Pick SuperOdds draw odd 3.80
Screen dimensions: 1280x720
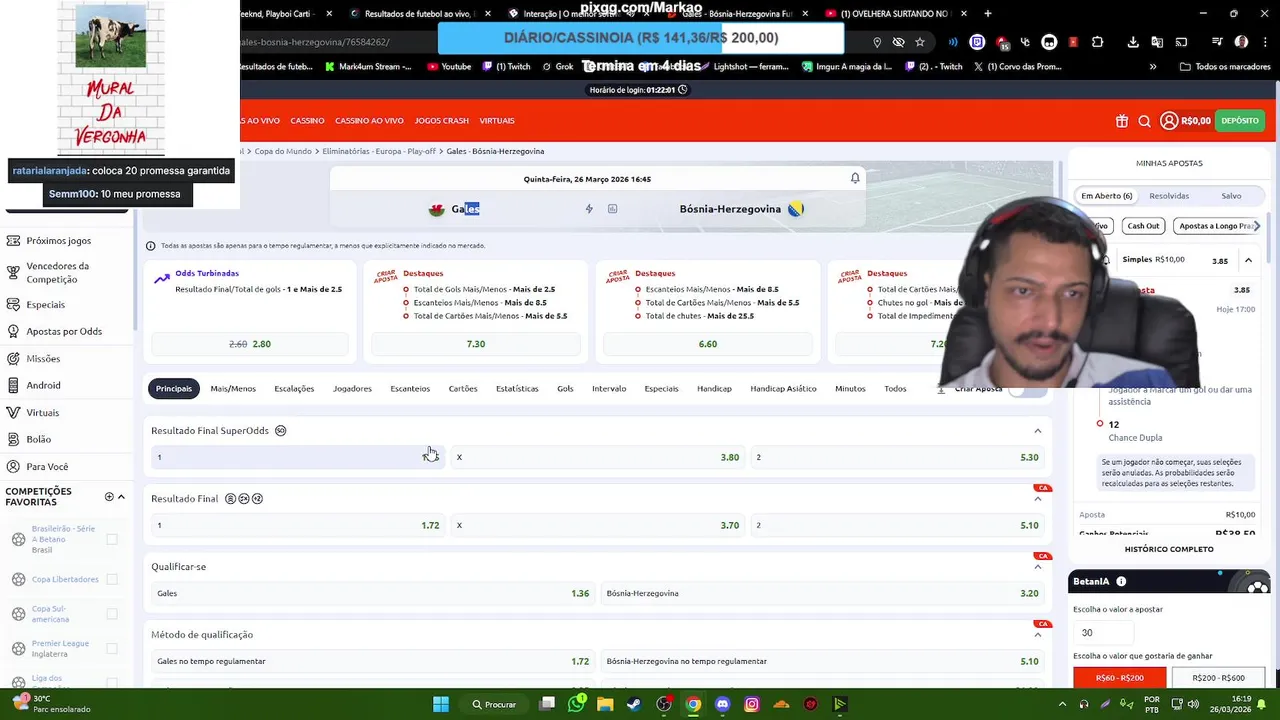click(597, 457)
